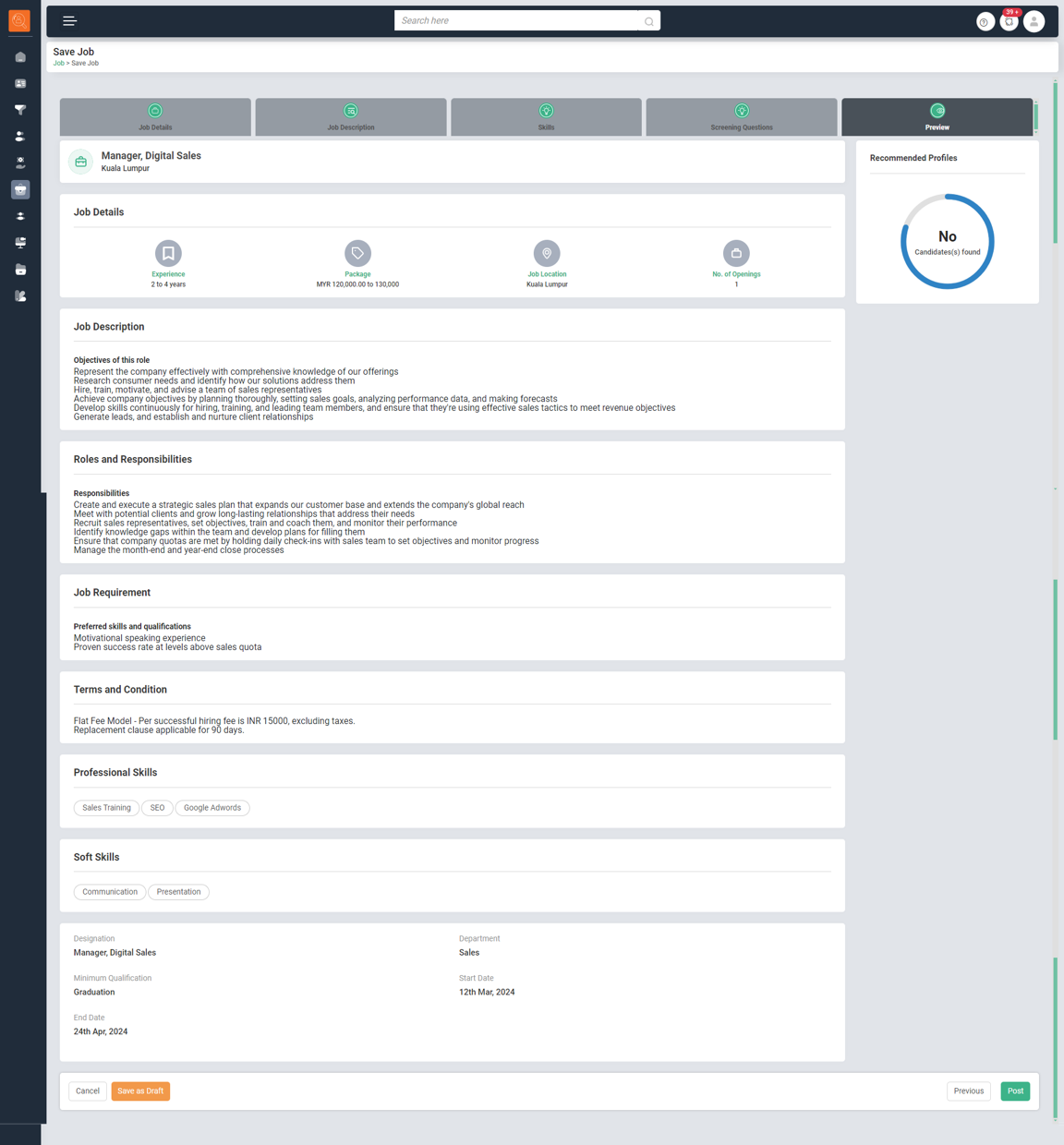
Task: Open the Skills step tab
Action: 546,117
